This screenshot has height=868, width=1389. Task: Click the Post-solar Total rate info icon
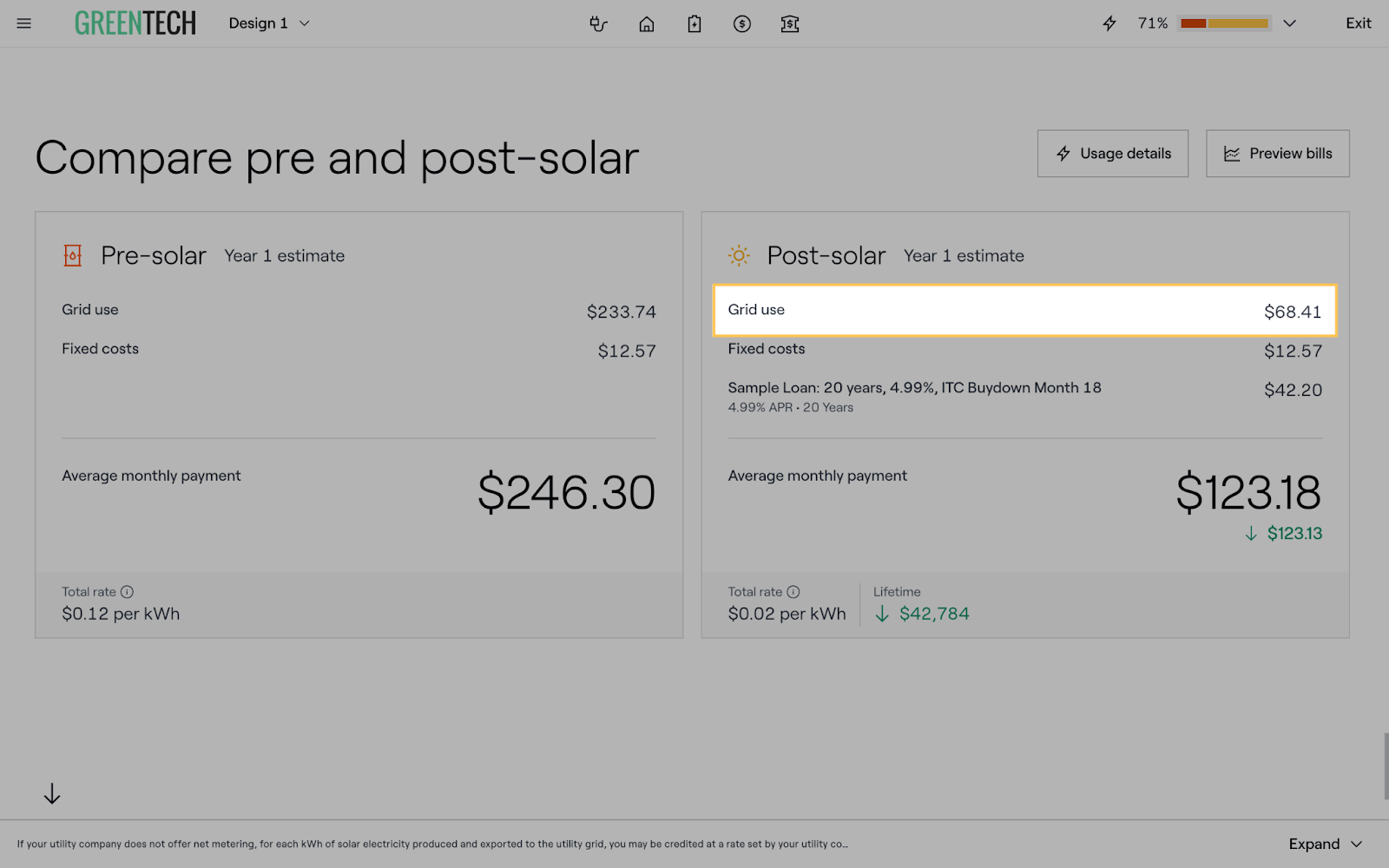793,592
